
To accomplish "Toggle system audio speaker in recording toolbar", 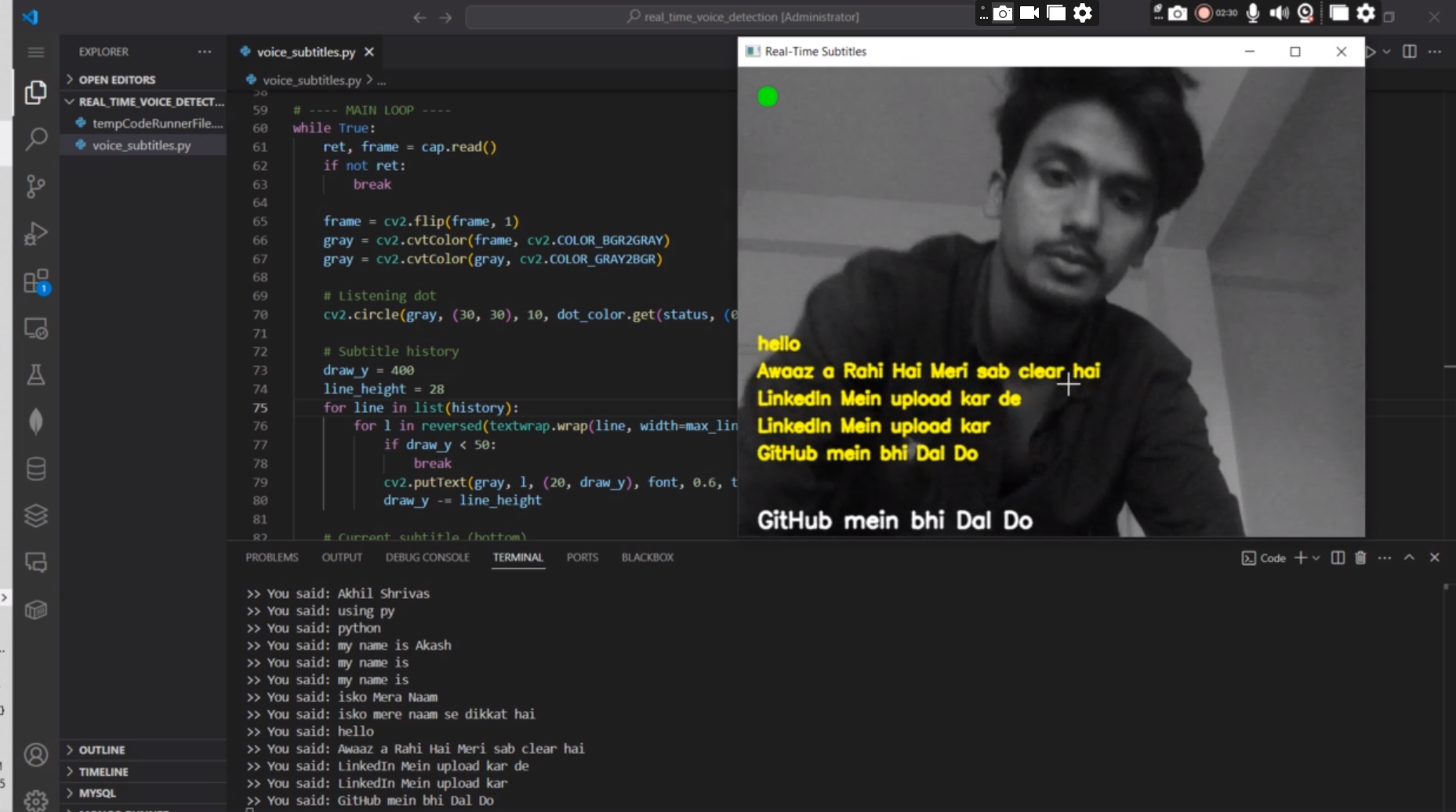I will point(1280,13).
